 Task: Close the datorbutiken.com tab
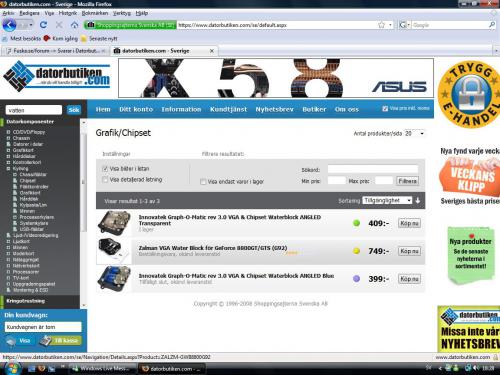click(212, 51)
